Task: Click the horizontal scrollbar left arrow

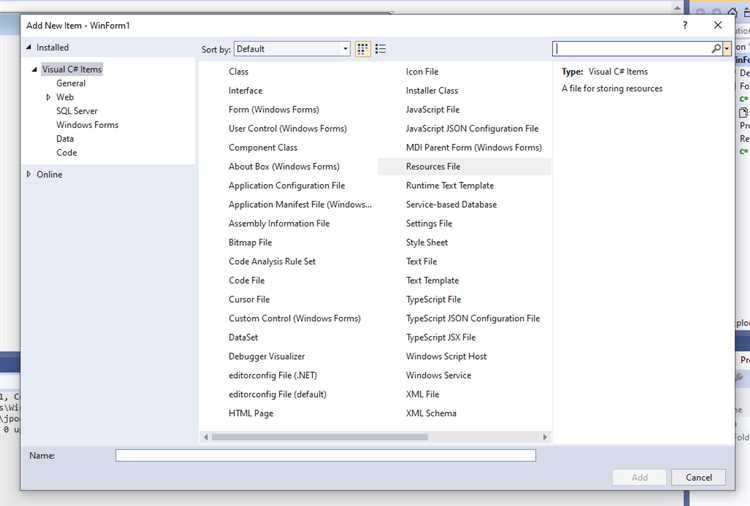Action: (206, 437)
